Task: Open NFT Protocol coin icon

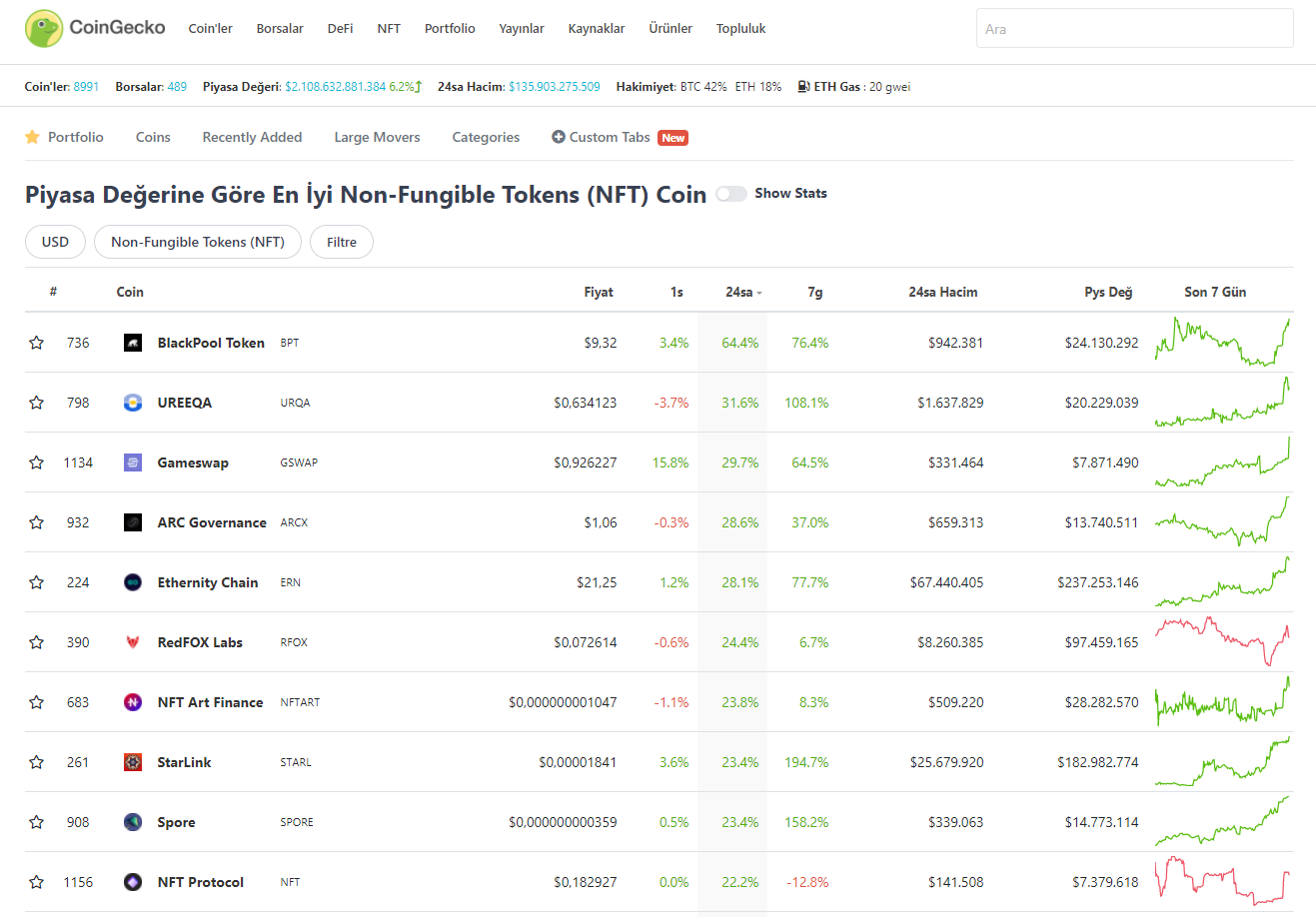Action: tap(133, 882)
